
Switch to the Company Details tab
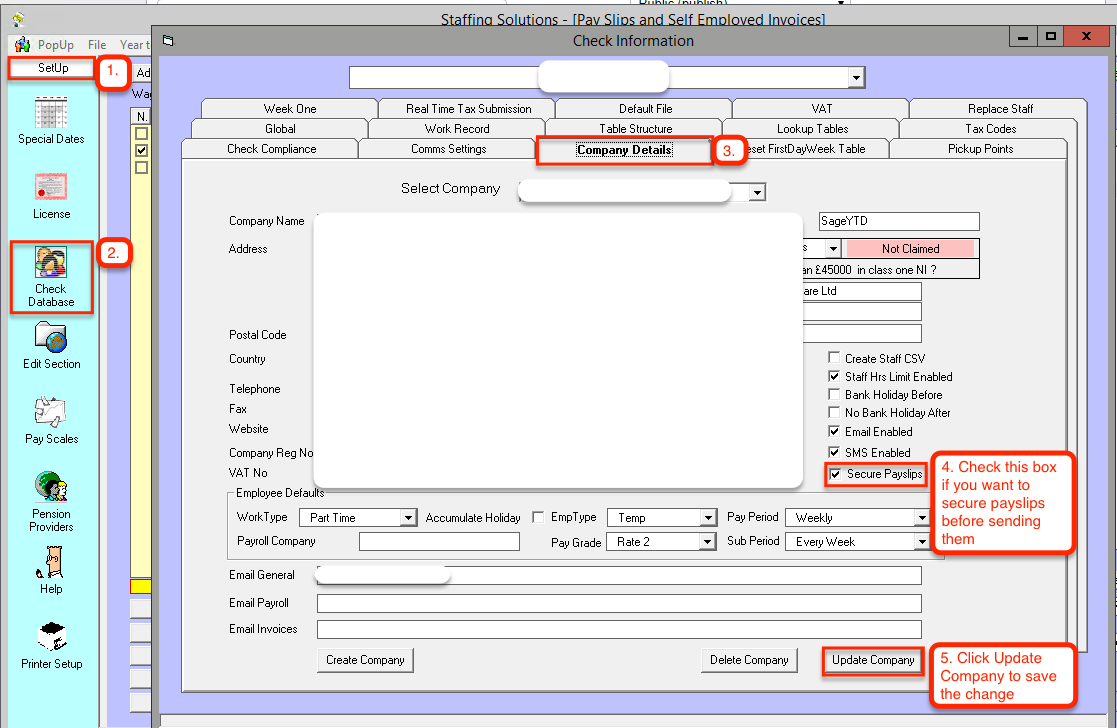click(x=624, y=150)
